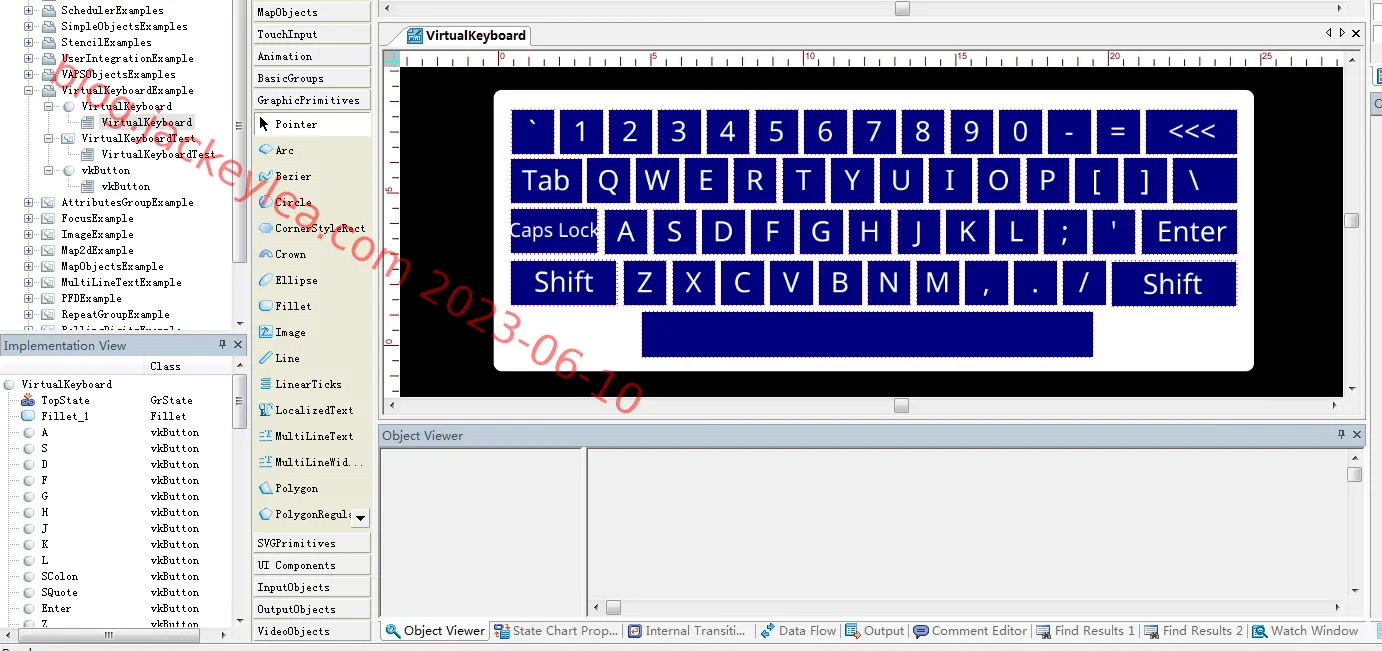1382x651 pixels.
Task: Choose the Ellipse tool
Action: coord(296,280)
